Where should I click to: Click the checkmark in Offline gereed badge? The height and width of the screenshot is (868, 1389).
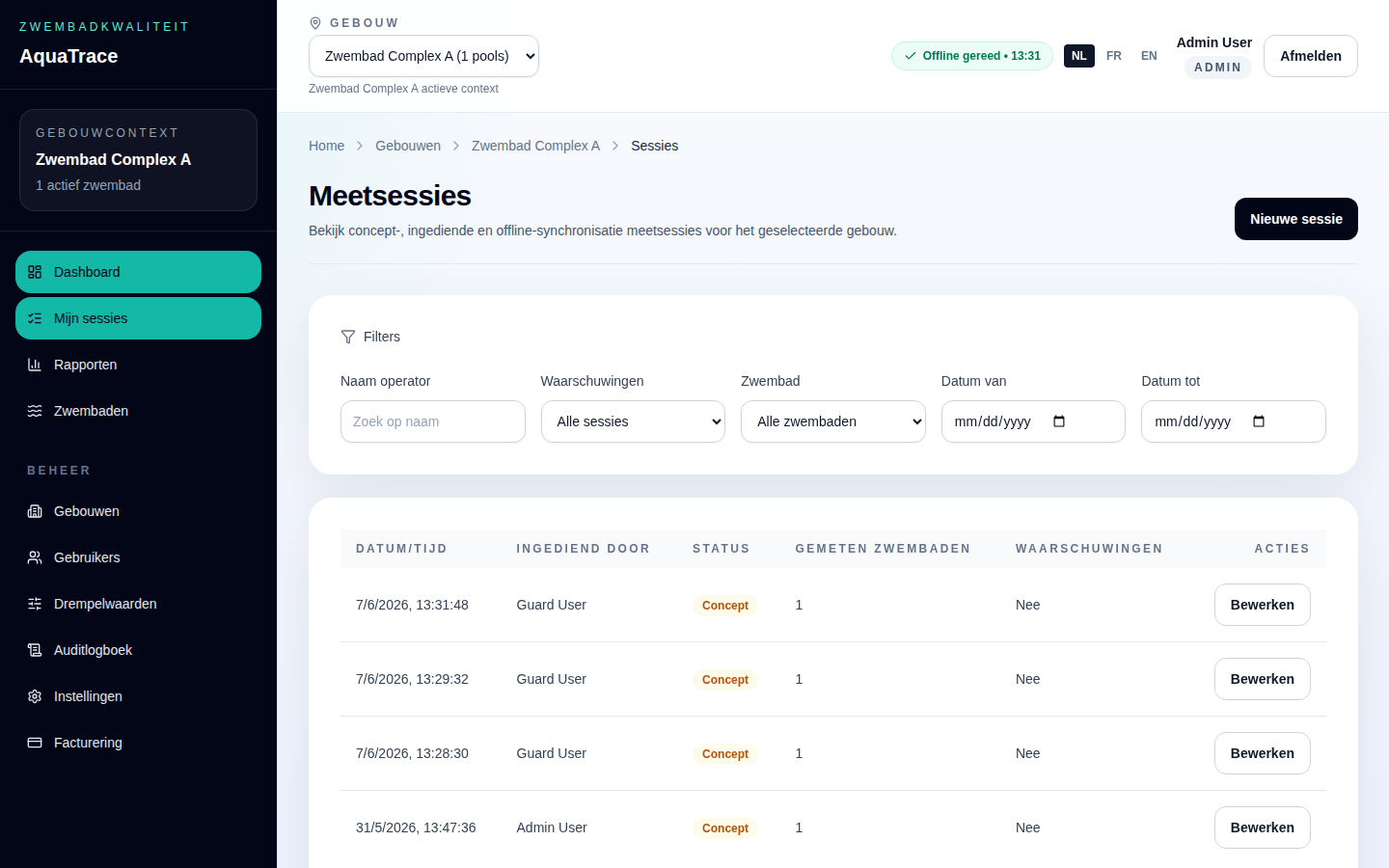point(911,56)
